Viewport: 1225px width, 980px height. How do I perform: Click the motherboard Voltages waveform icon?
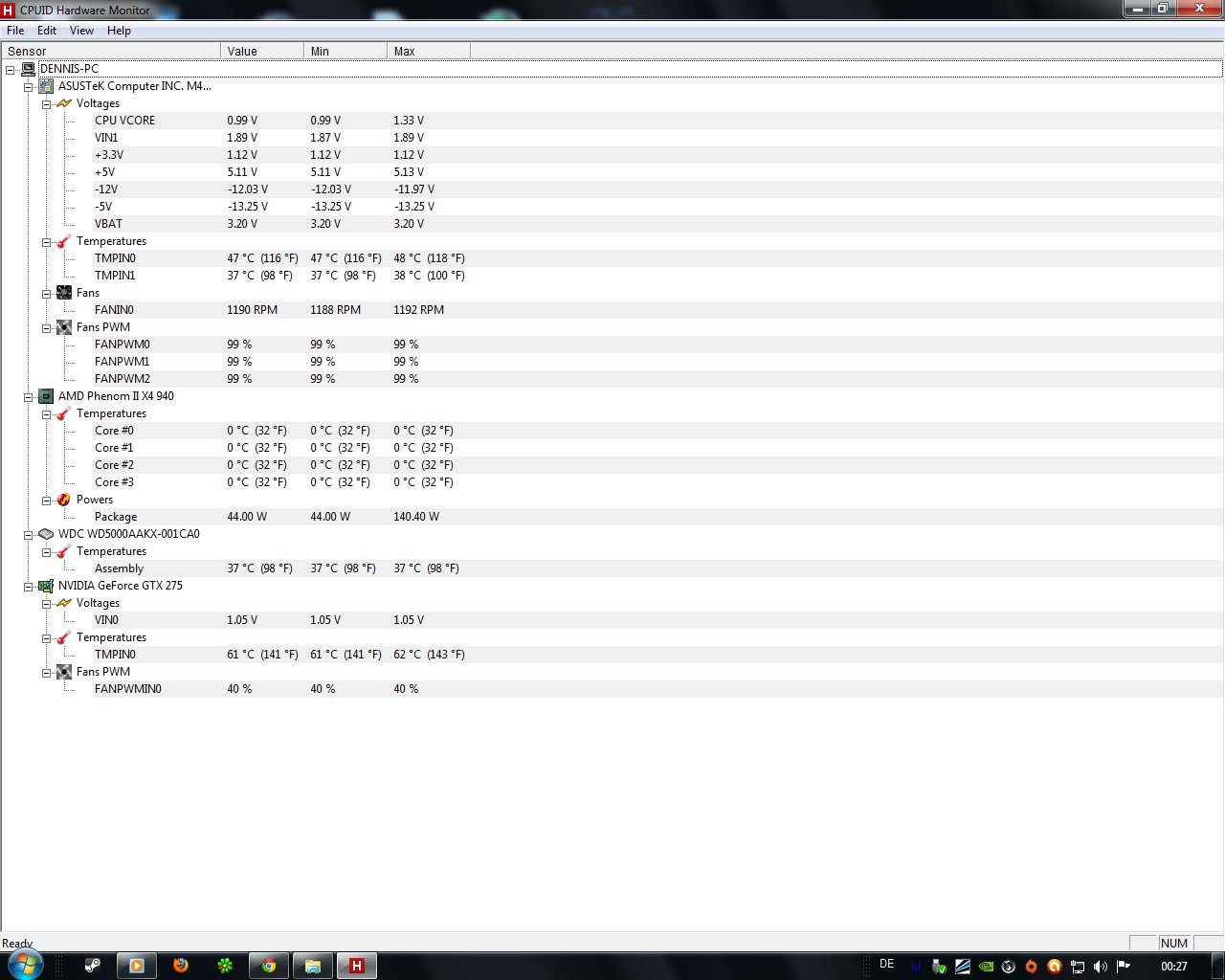coord(64,103)
